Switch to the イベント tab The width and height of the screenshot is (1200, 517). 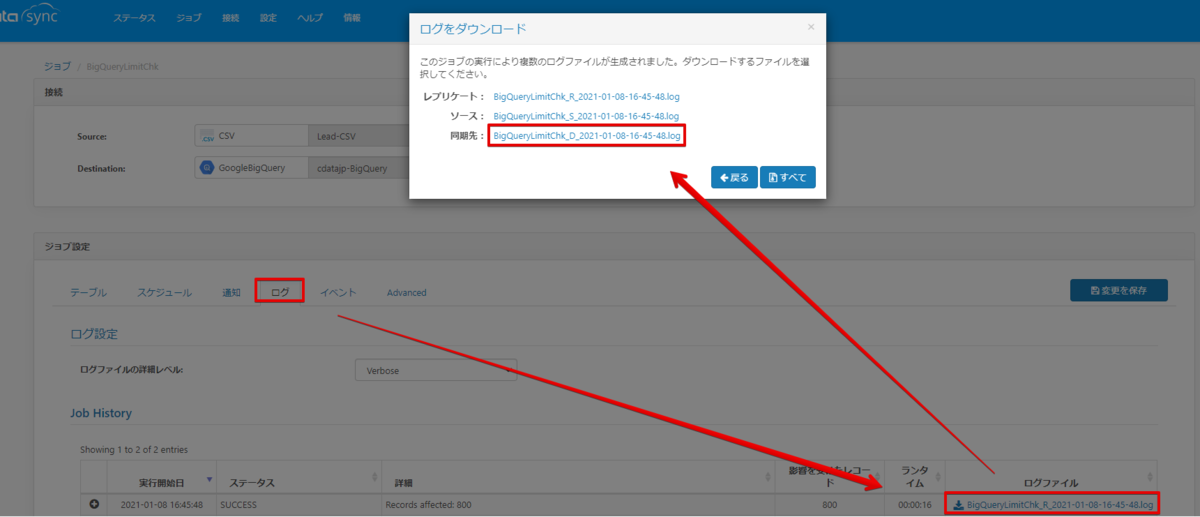pyautogui.click(x=338, y=292)
